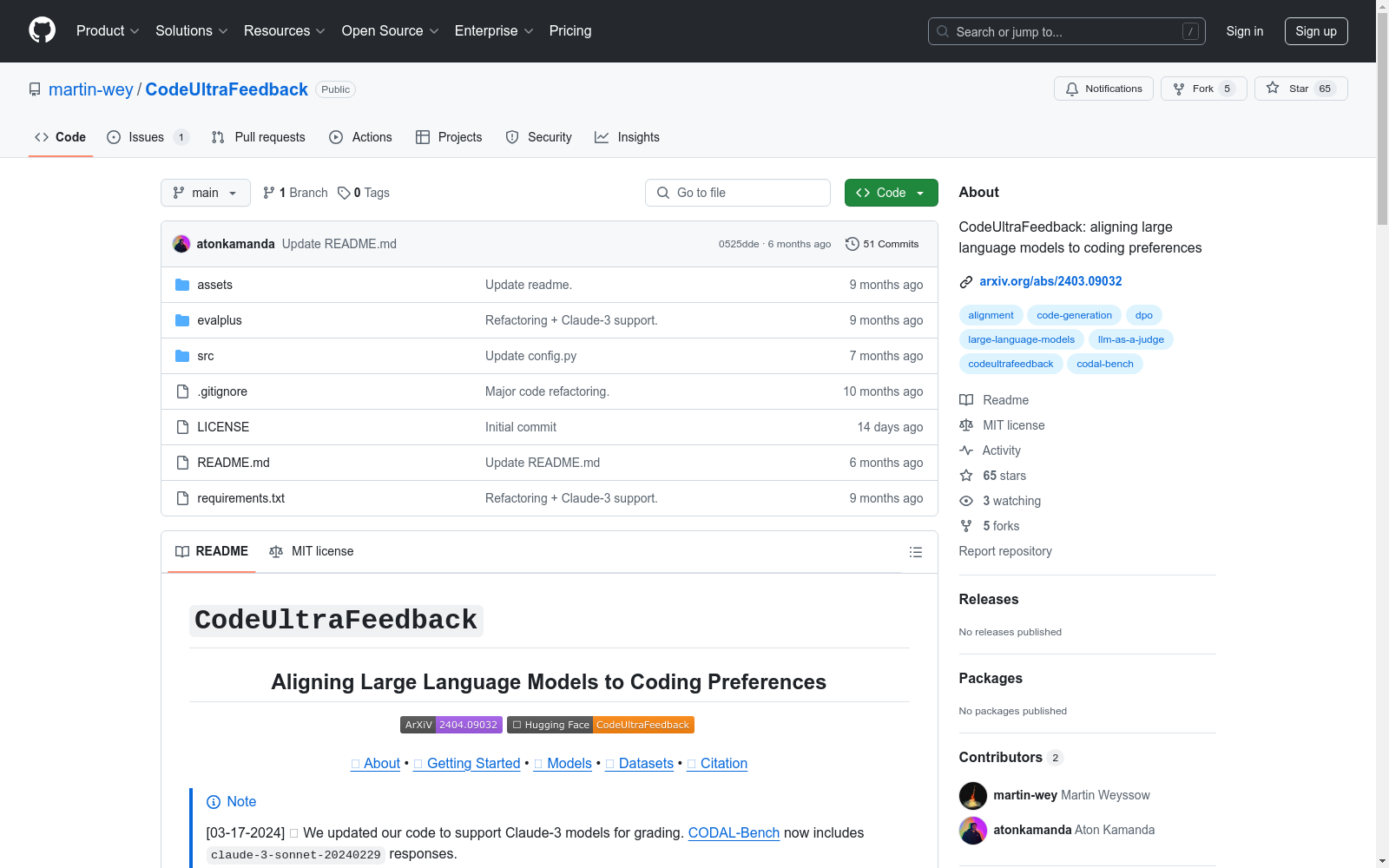
Task: Open the Projects tab
Action: point(449,137)
